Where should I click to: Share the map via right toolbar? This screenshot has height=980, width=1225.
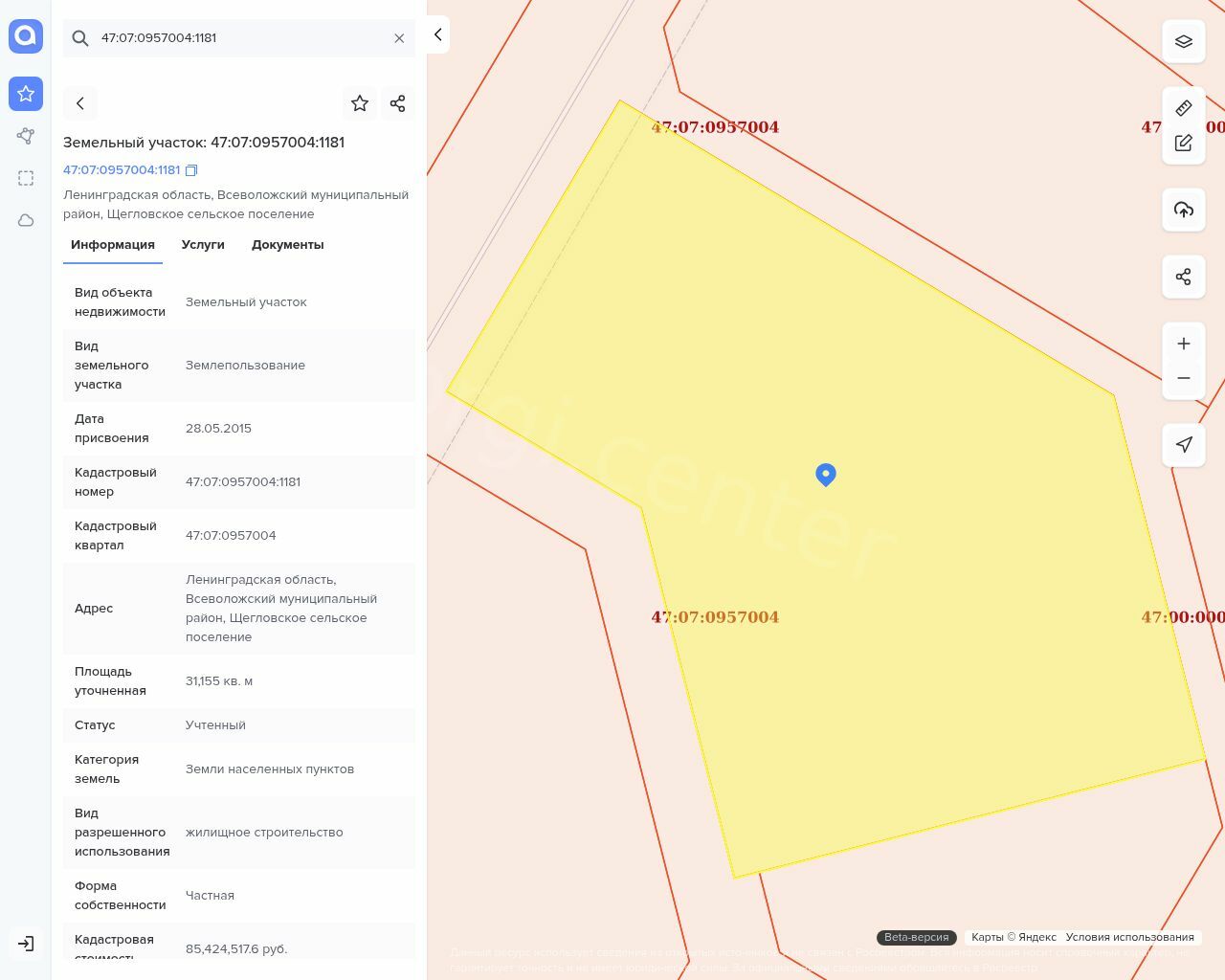[1183, 277]
